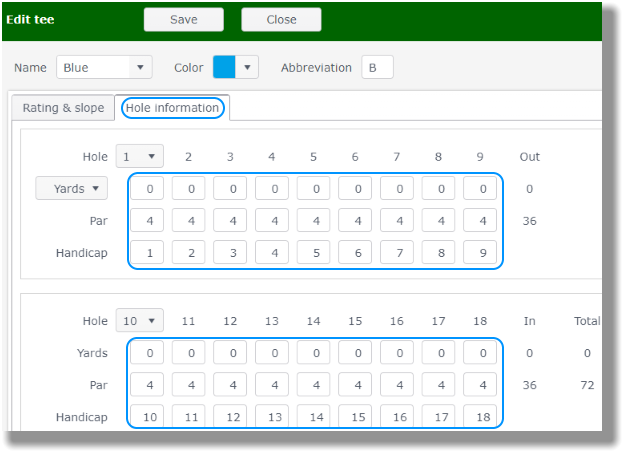This screenshot has height=453, width=624.
Task: Click the Out column header
Action: [x=529, y=156]
